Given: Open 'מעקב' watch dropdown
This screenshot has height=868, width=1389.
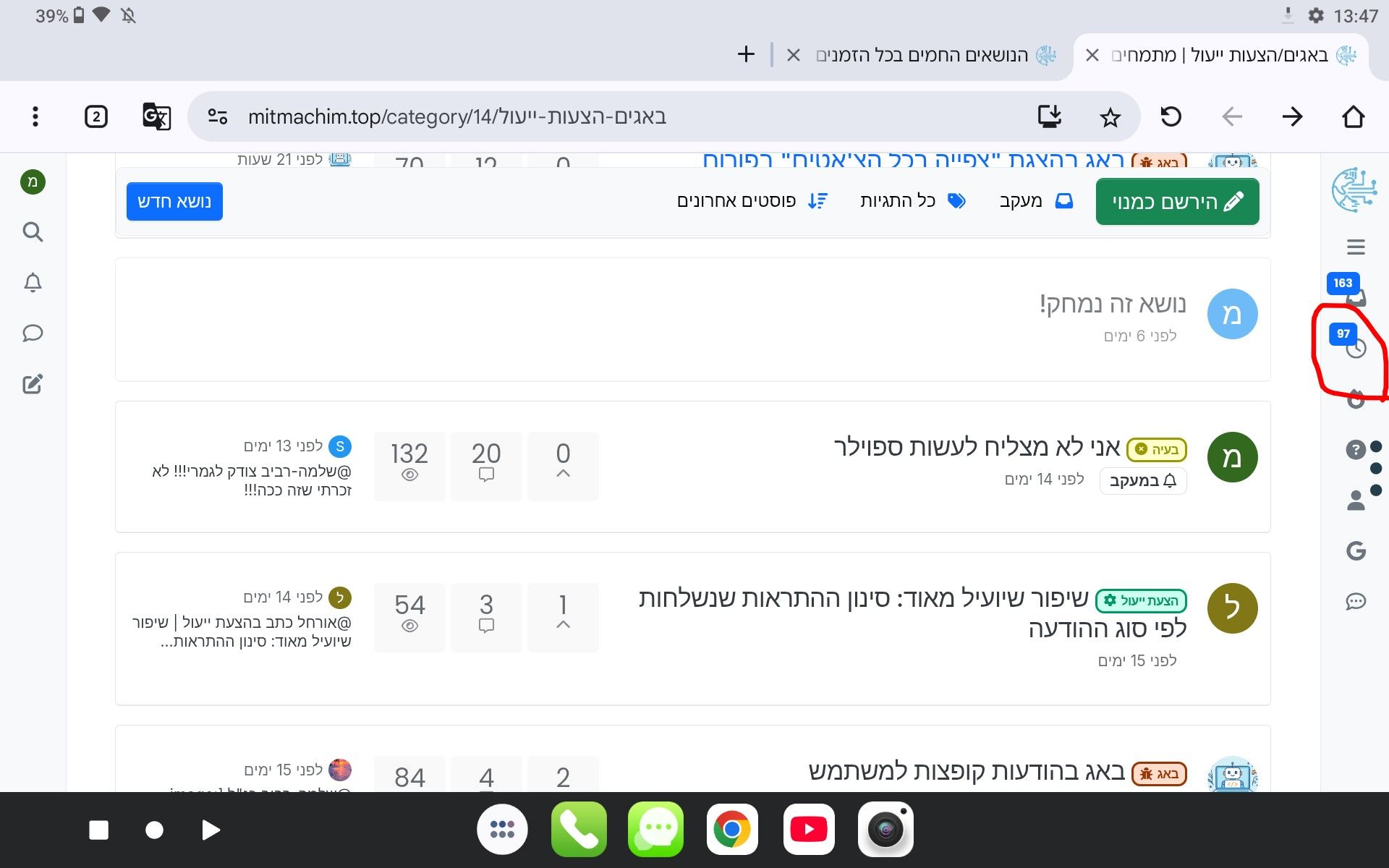Looking at the screenshot, I should 1035,201.
